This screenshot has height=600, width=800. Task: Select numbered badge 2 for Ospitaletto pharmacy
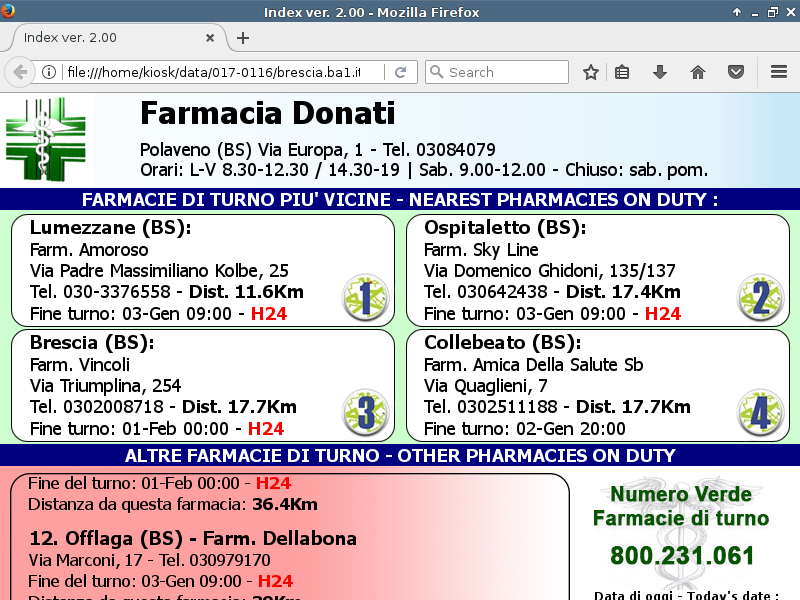(759, 297)
